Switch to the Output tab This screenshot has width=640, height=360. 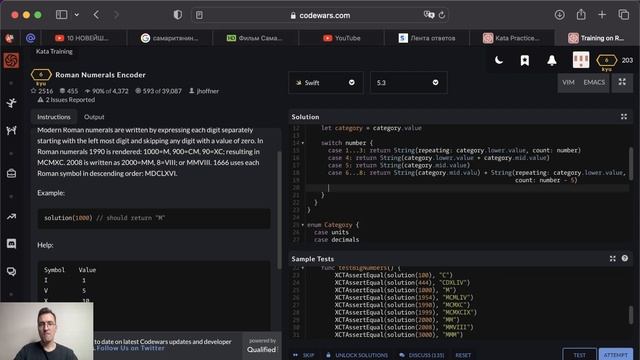click(94, 117)
